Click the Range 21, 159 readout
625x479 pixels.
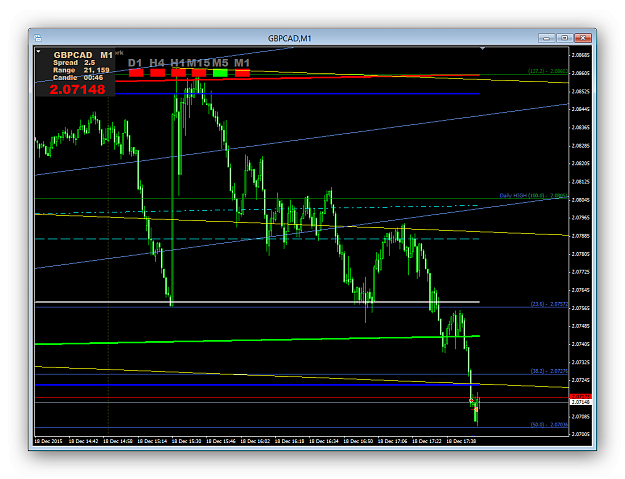(x=81, y=70)
